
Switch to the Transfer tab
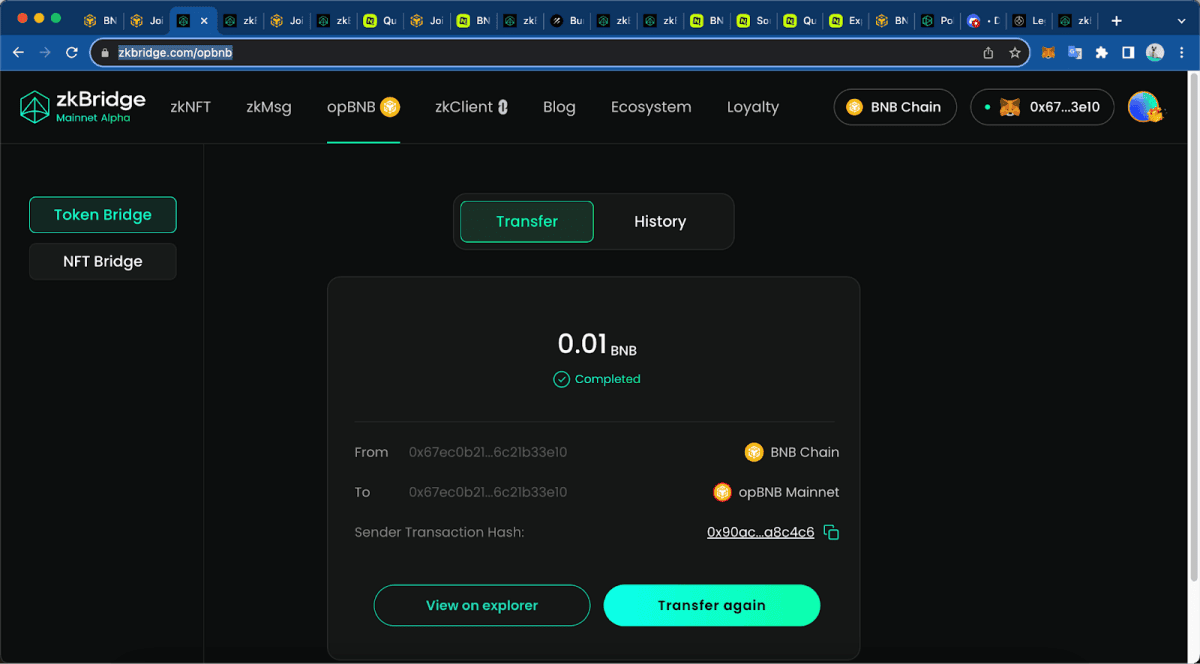coord(527,222)
